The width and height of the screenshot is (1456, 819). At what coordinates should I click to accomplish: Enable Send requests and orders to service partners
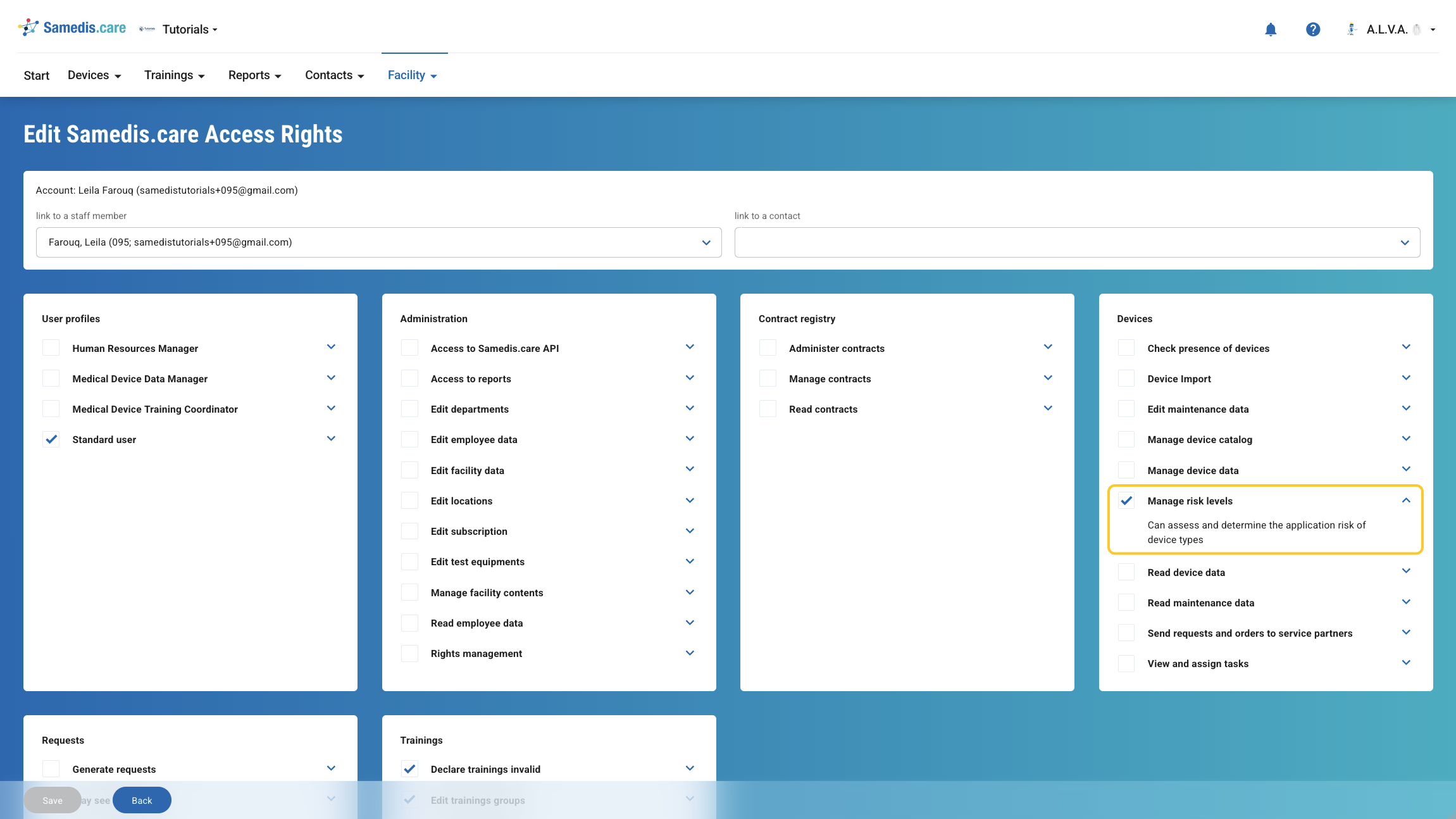click(1126, 632)
